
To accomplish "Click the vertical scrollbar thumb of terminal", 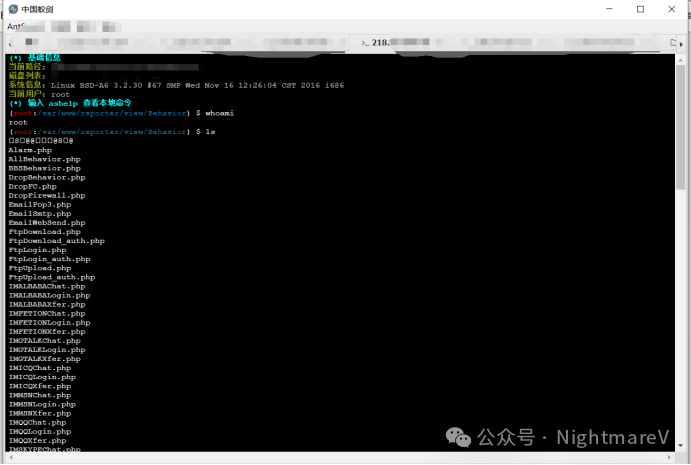I will click(x=681, y=127).
